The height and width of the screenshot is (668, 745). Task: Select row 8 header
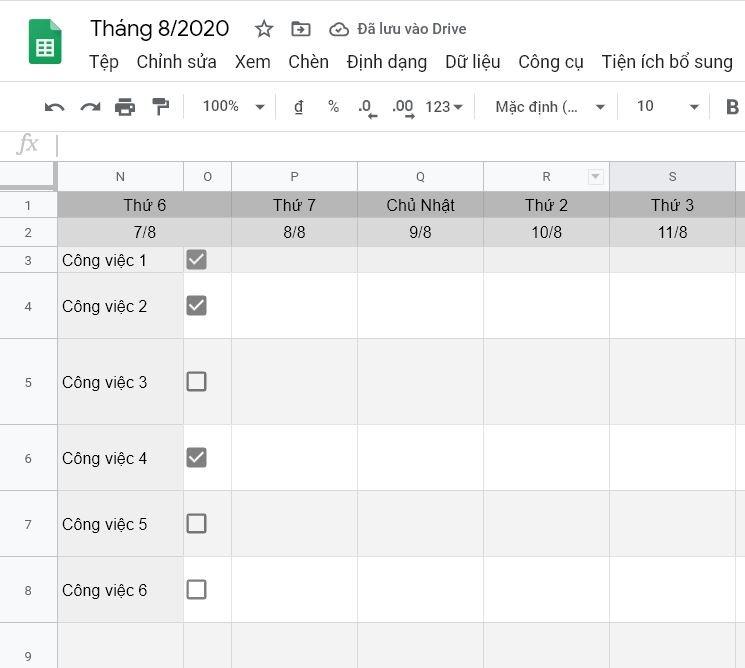coord(28,590)
